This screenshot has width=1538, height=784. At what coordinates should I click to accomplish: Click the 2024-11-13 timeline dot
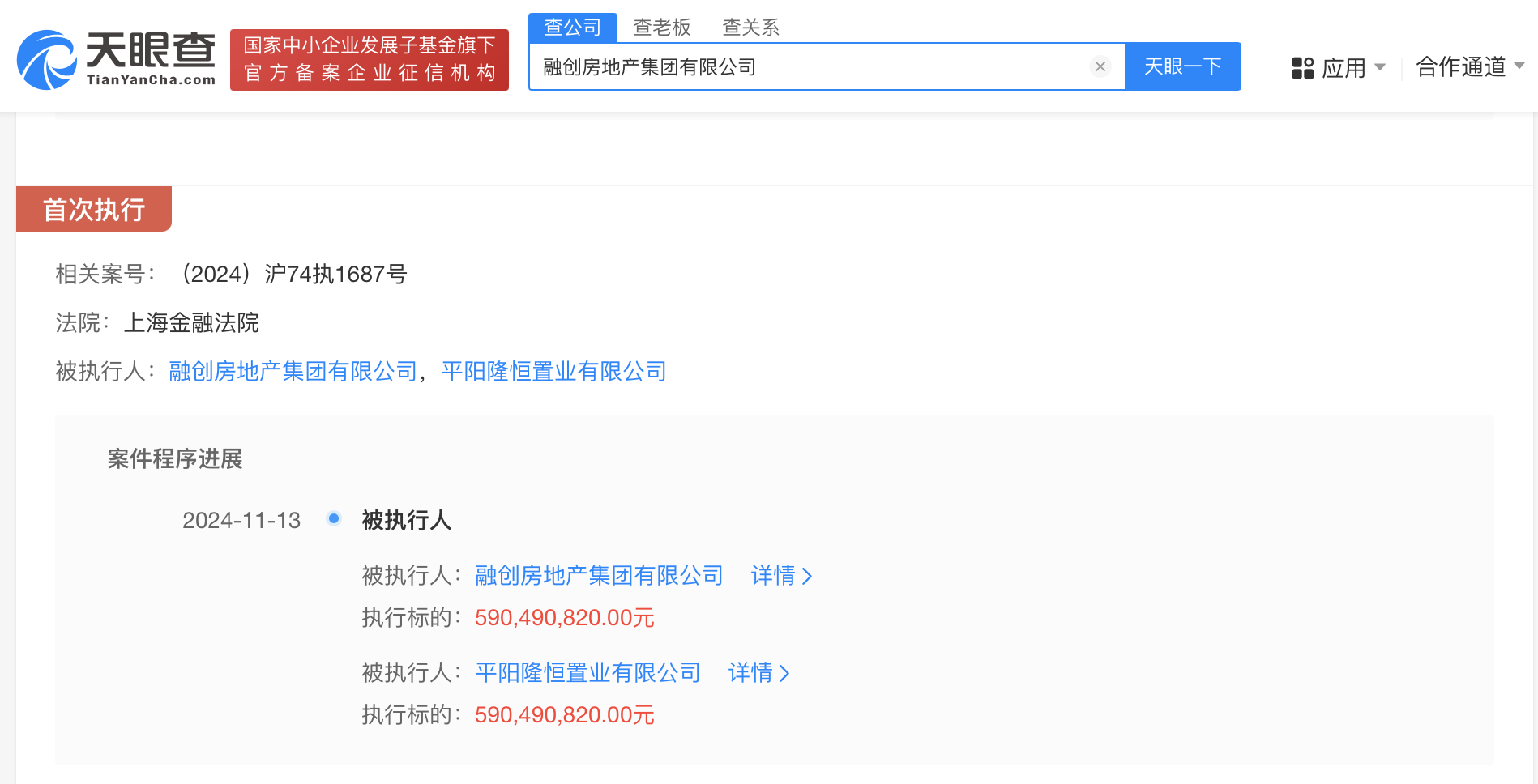(x=333, y=518)
